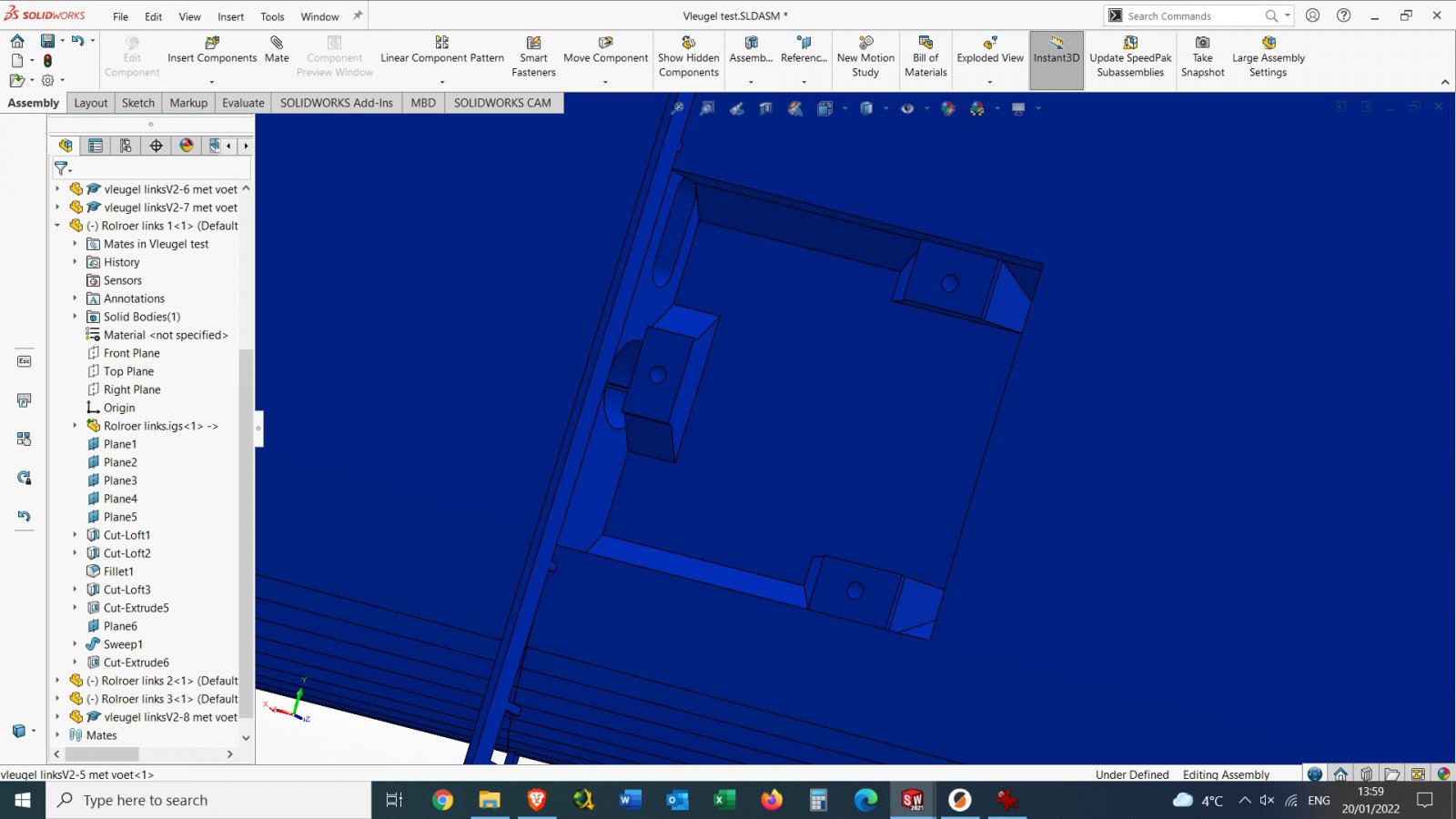Select the Cut-Extrude5 feature

tap(128, 608)
